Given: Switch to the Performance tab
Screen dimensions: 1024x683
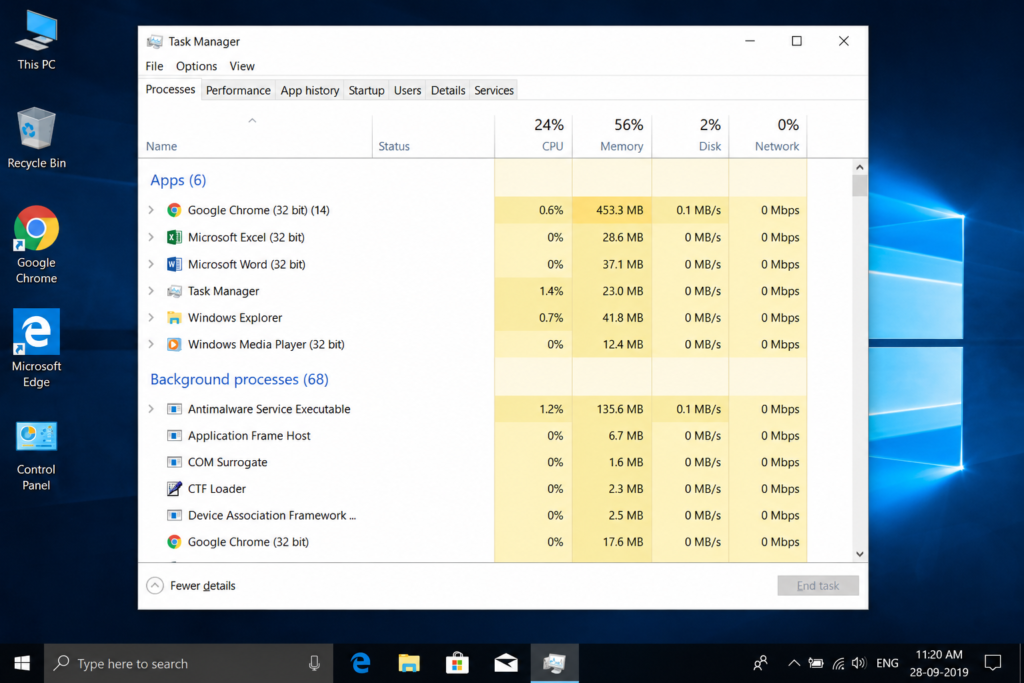Looking at the screenshot, I should [238, 90].
